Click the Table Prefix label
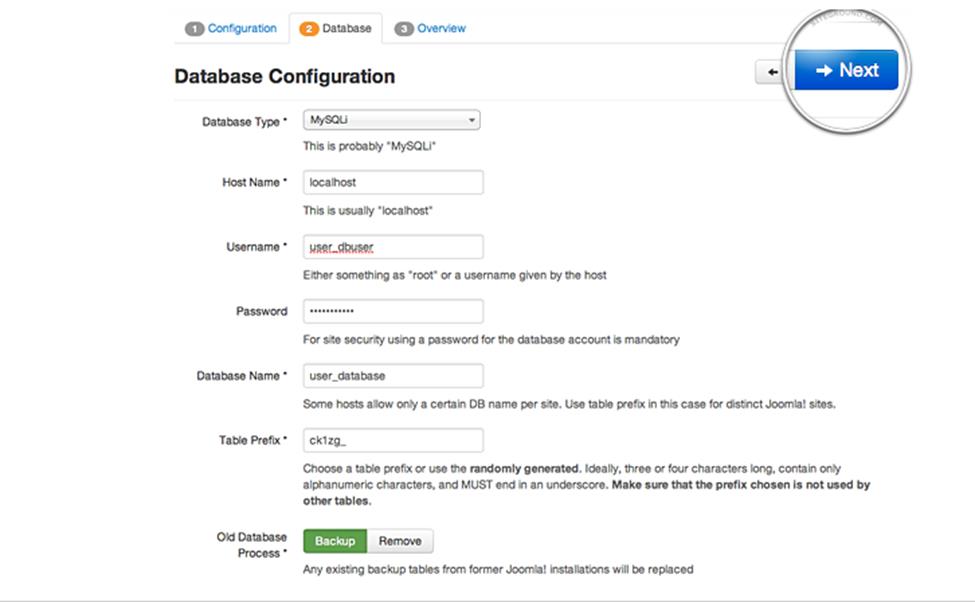Viewport: 975px width, 602px height. [252, 440]
